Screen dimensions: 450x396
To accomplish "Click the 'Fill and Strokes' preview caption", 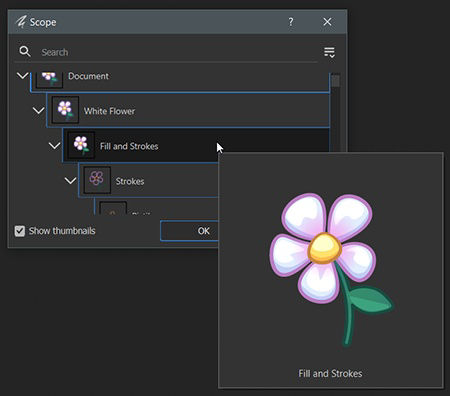I will click(330, 373).
